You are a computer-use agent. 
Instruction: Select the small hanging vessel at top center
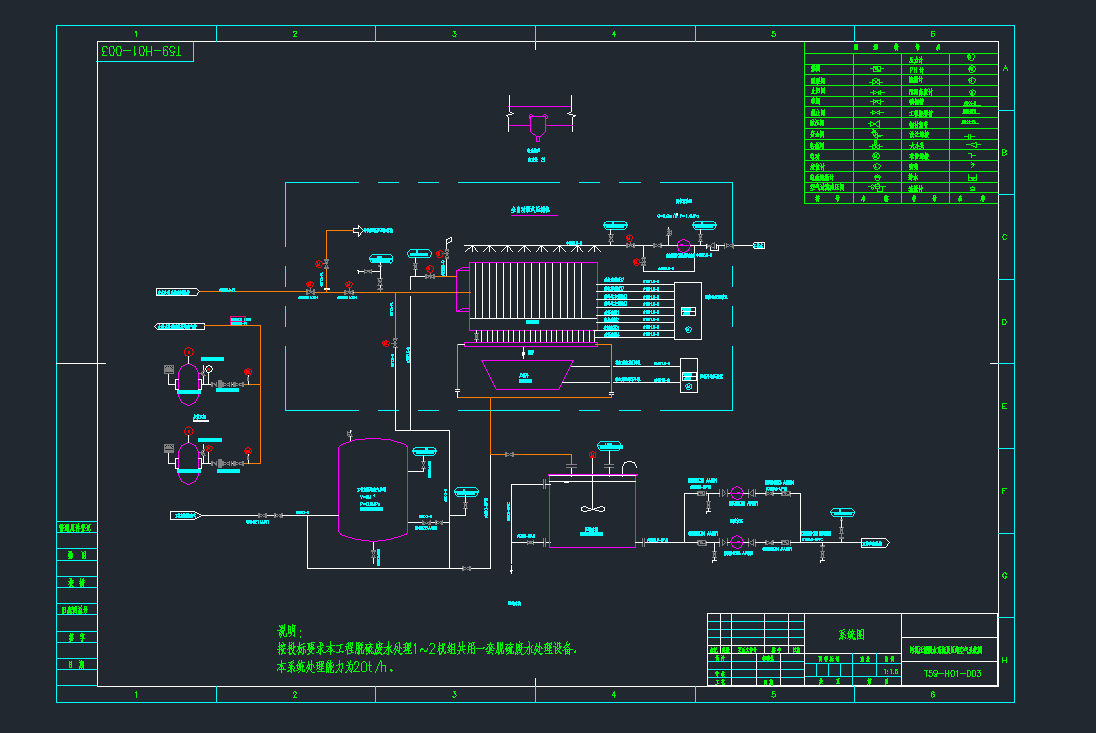coord(538,124)
